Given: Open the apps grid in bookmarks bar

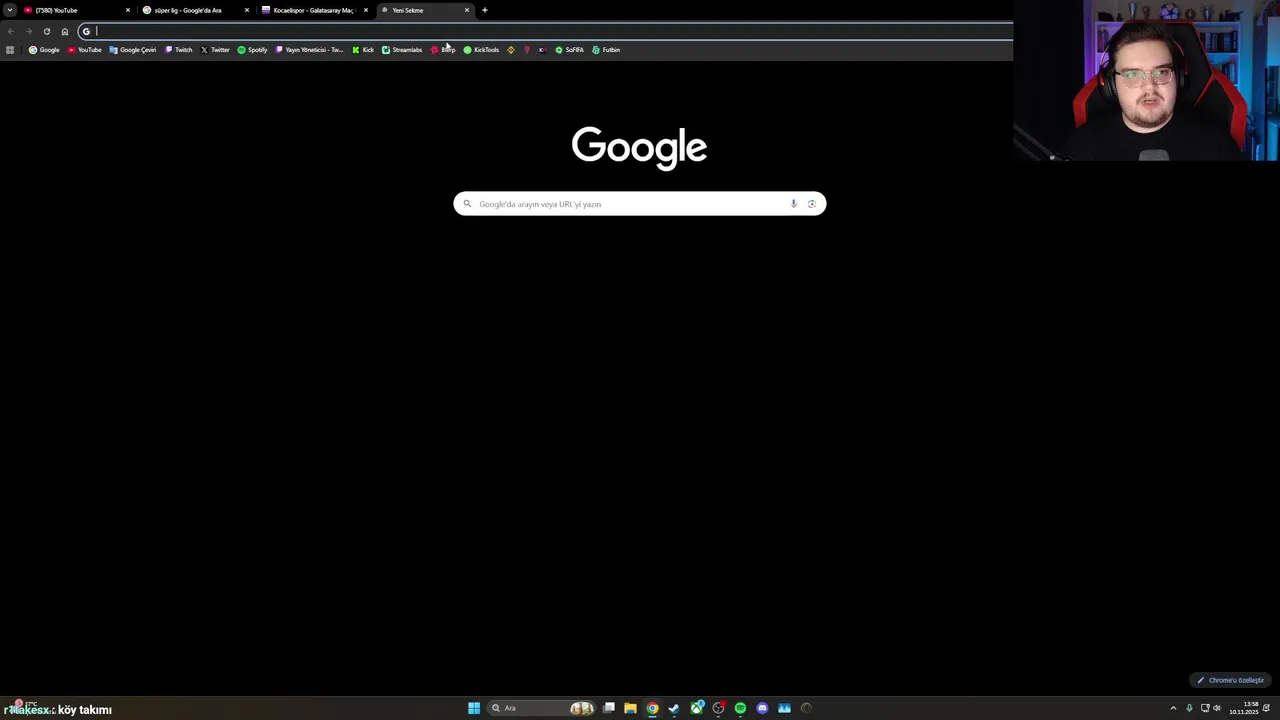Looking at the screenshot, I should [10, 50].
